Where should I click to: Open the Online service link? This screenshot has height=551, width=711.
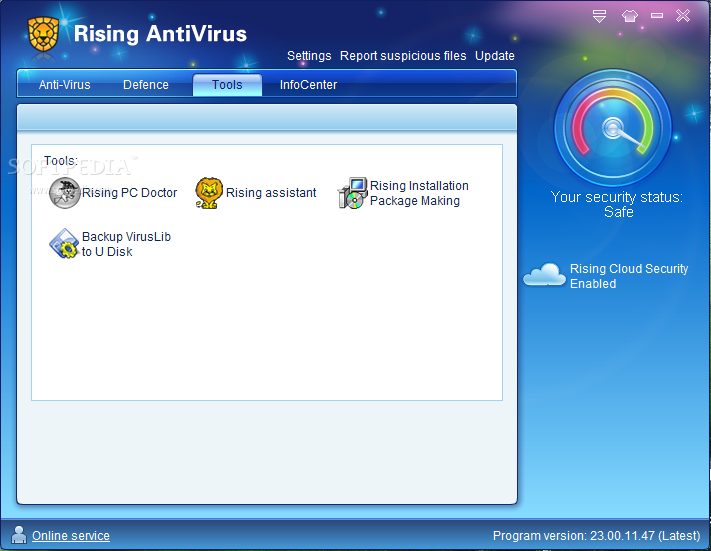pyautogui.click(x=71, y=536)
